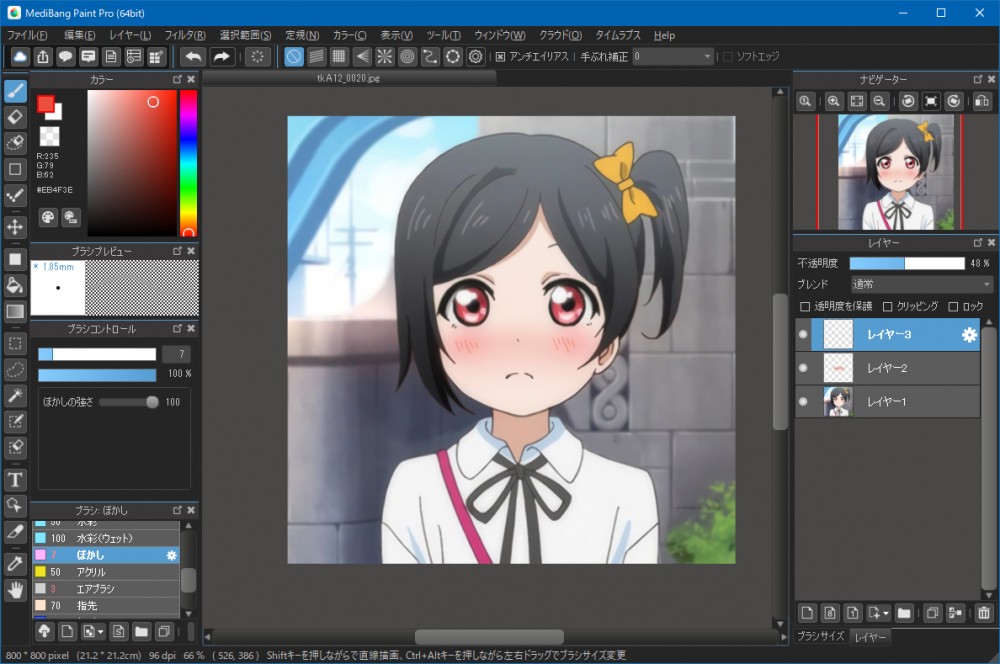The width and height of the screenshot is (1000, 664).
Task: Open settings gear for レイヤー3
Action: (x=969, y=335)
